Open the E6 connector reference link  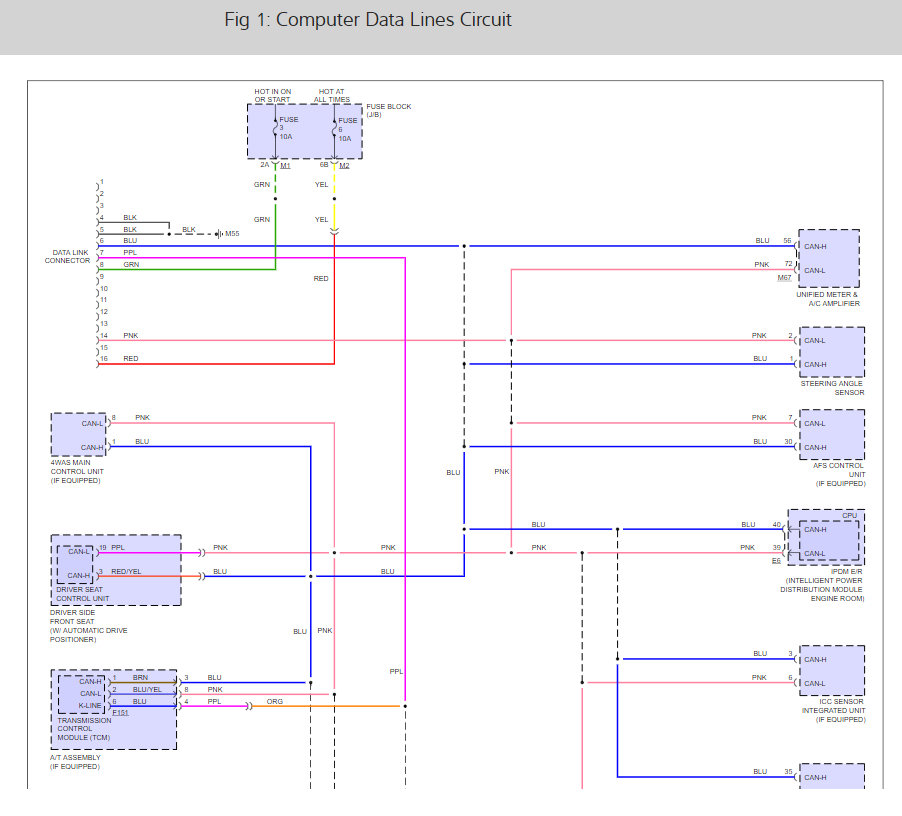pyautogui.click(x=776, y=561)
